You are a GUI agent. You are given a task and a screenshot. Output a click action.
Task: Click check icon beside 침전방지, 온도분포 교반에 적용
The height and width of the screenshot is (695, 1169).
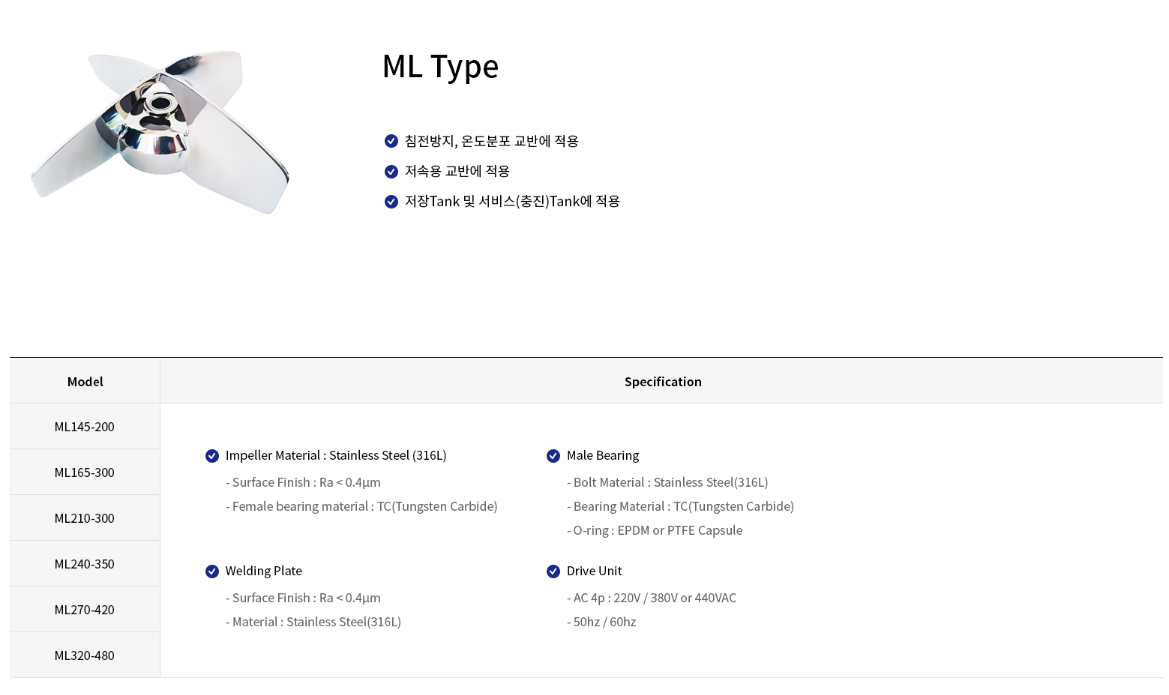(391, 141)
